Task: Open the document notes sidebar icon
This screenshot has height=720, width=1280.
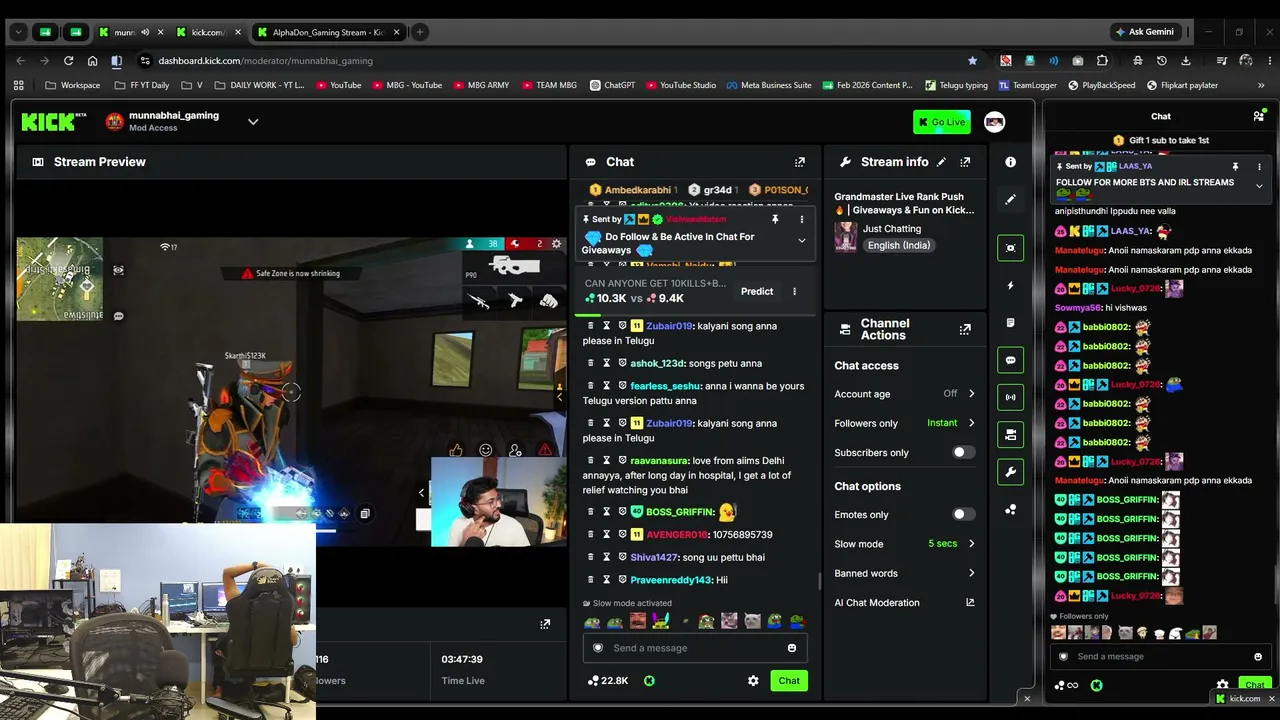Action: click(x=1010, y=323)
